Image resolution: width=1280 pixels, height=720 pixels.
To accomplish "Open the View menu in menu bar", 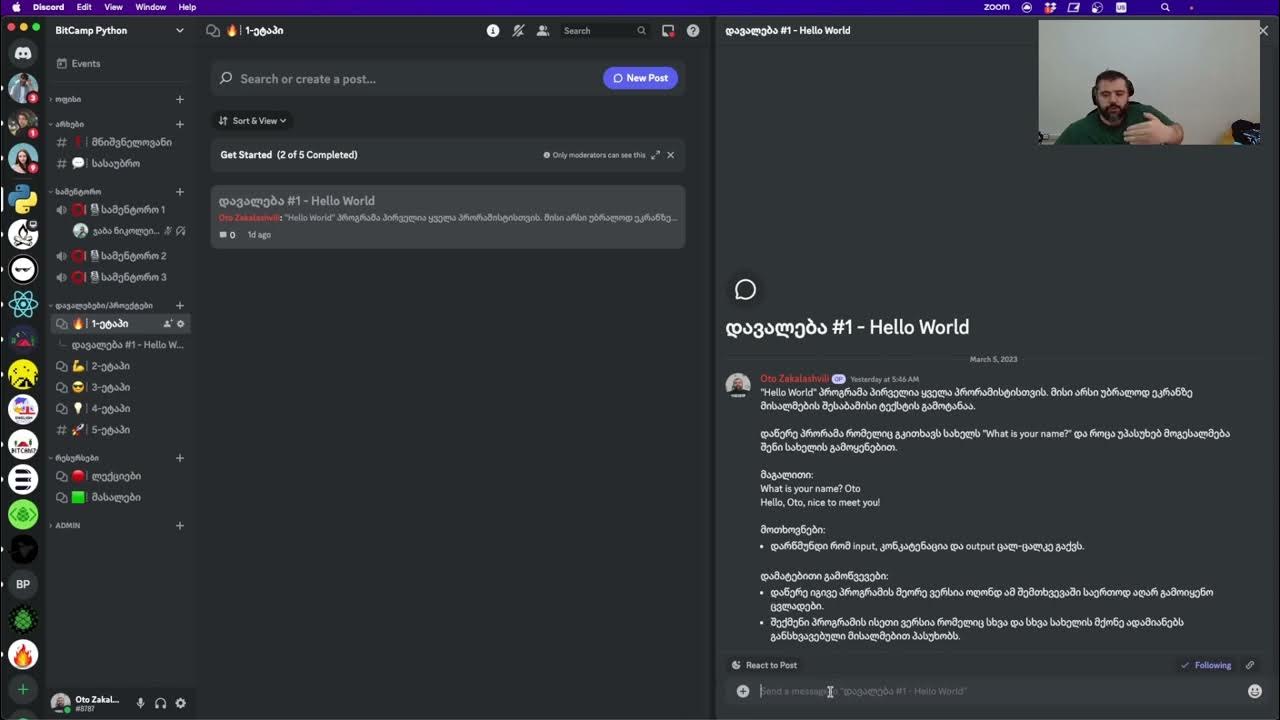I will point(113,7).
